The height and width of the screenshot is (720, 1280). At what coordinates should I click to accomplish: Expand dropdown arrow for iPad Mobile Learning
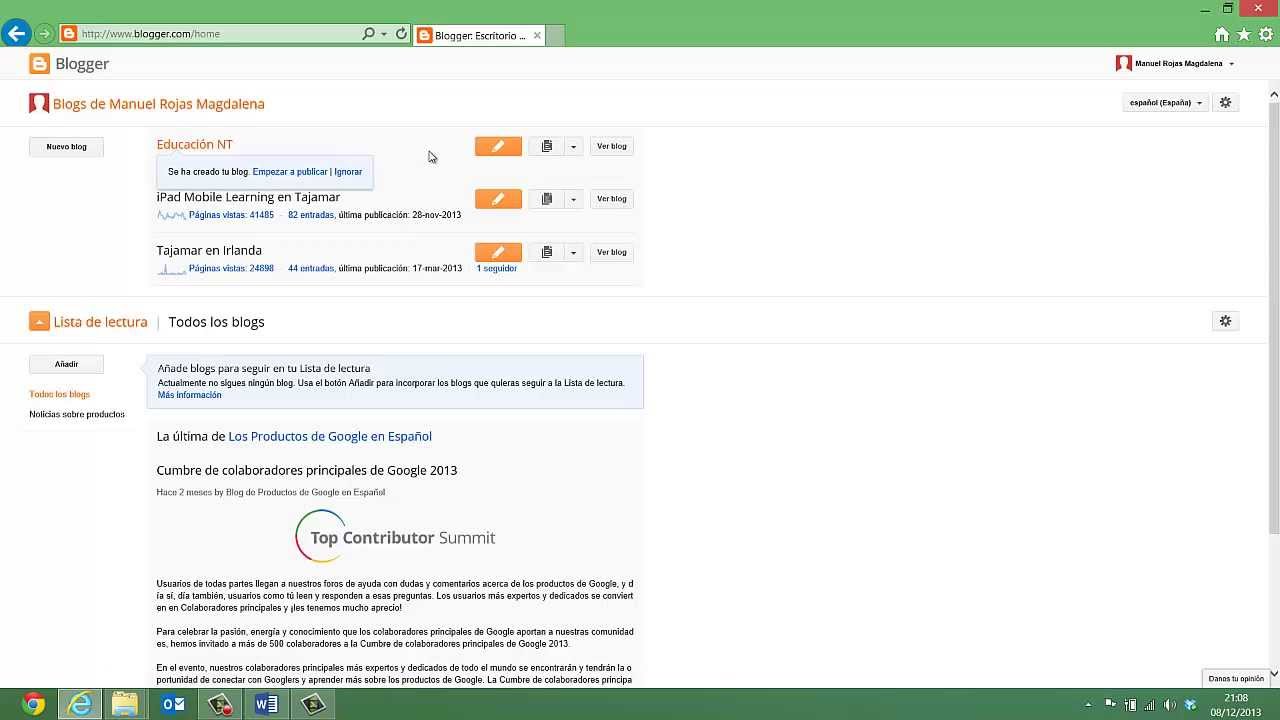coord(573,199)
